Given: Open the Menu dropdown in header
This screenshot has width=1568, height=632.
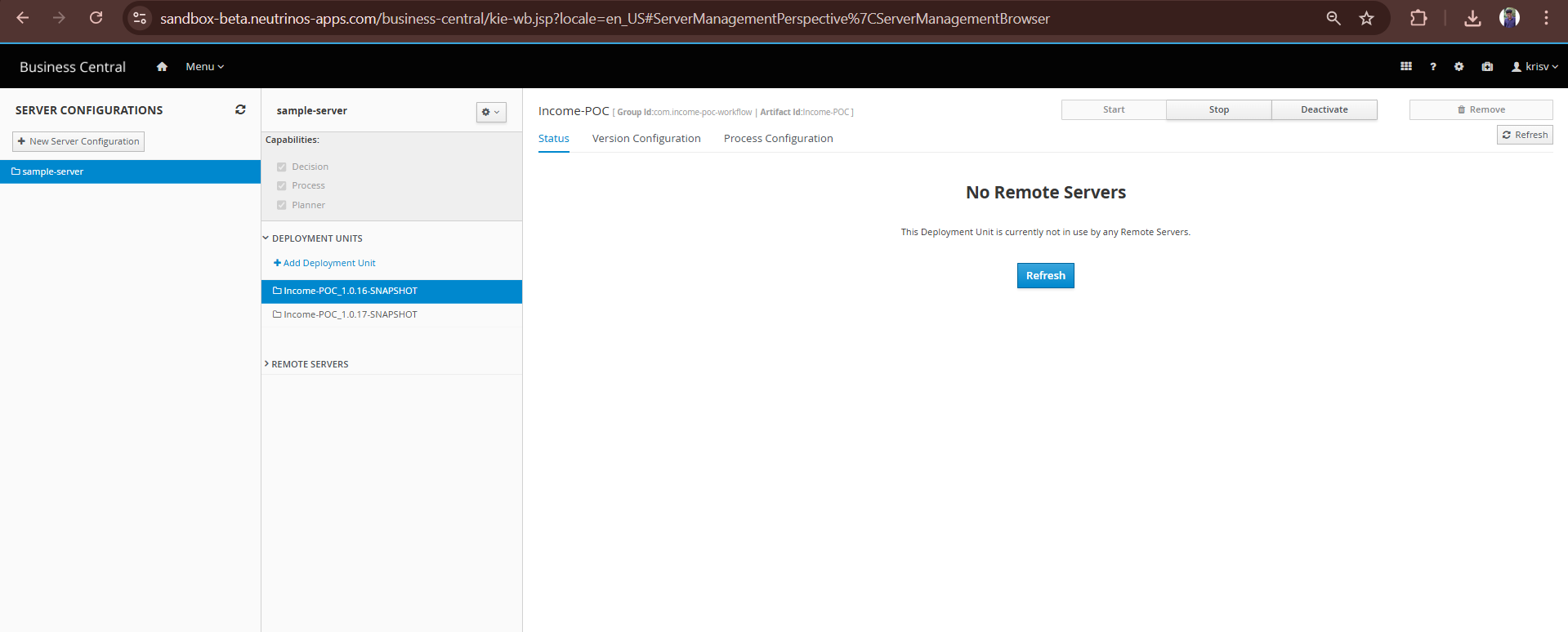Looking at the screenshot, I should 204,67.
